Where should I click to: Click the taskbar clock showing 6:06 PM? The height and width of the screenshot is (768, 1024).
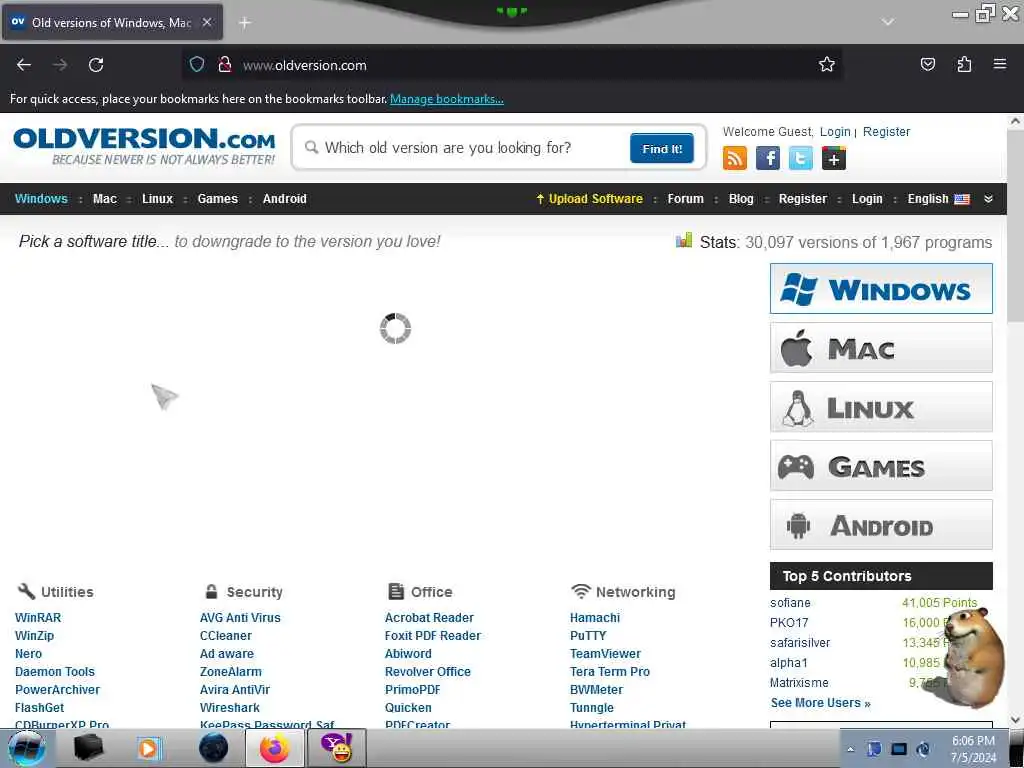pyautogui.click(x=973, y=749)
